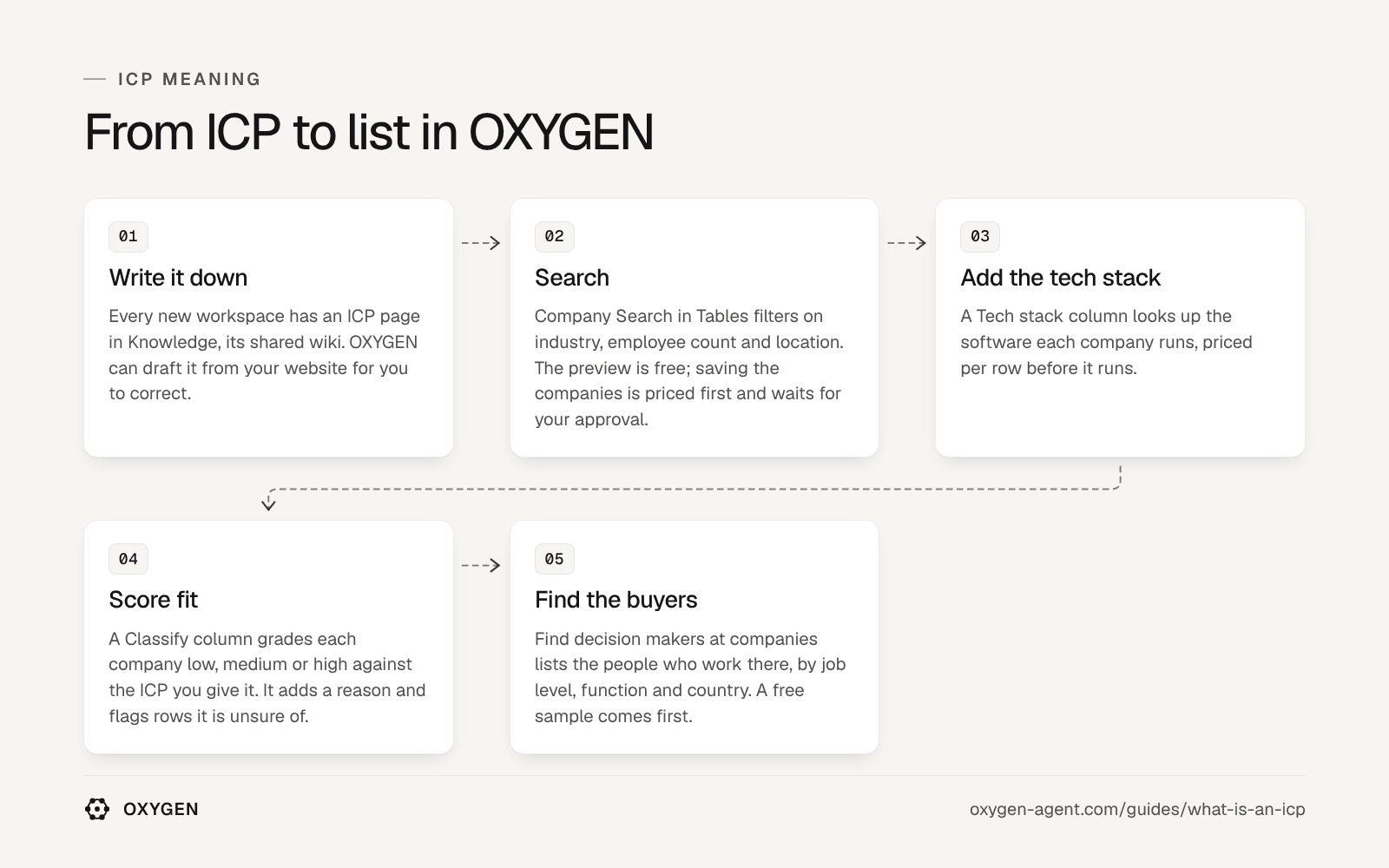Click the text 'per row before it runs.'

[x=1049, y=368]
